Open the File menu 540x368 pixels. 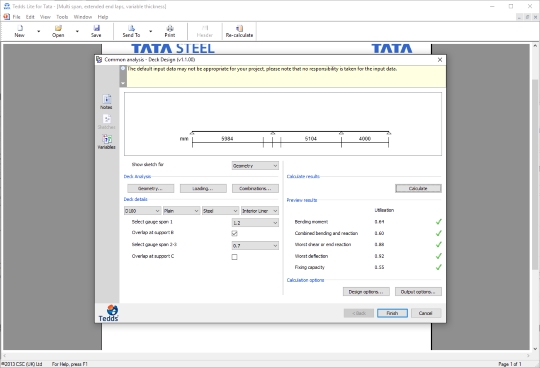17,17
